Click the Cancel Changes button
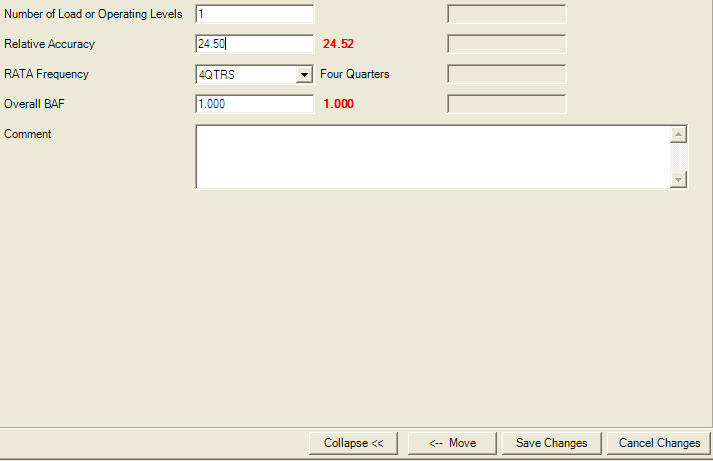 659,443
